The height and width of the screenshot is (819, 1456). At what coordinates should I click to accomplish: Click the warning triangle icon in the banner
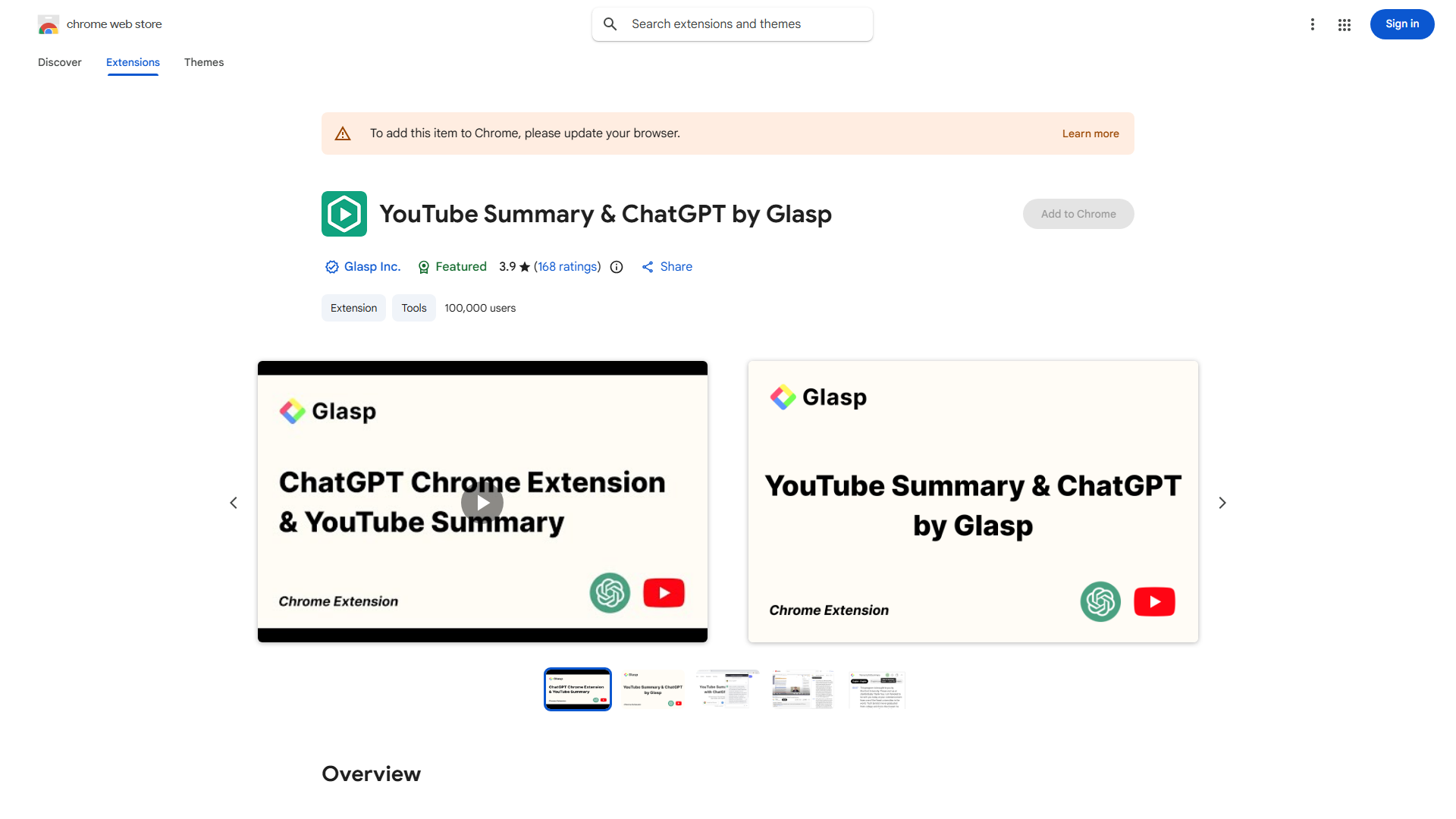(343, 133)
